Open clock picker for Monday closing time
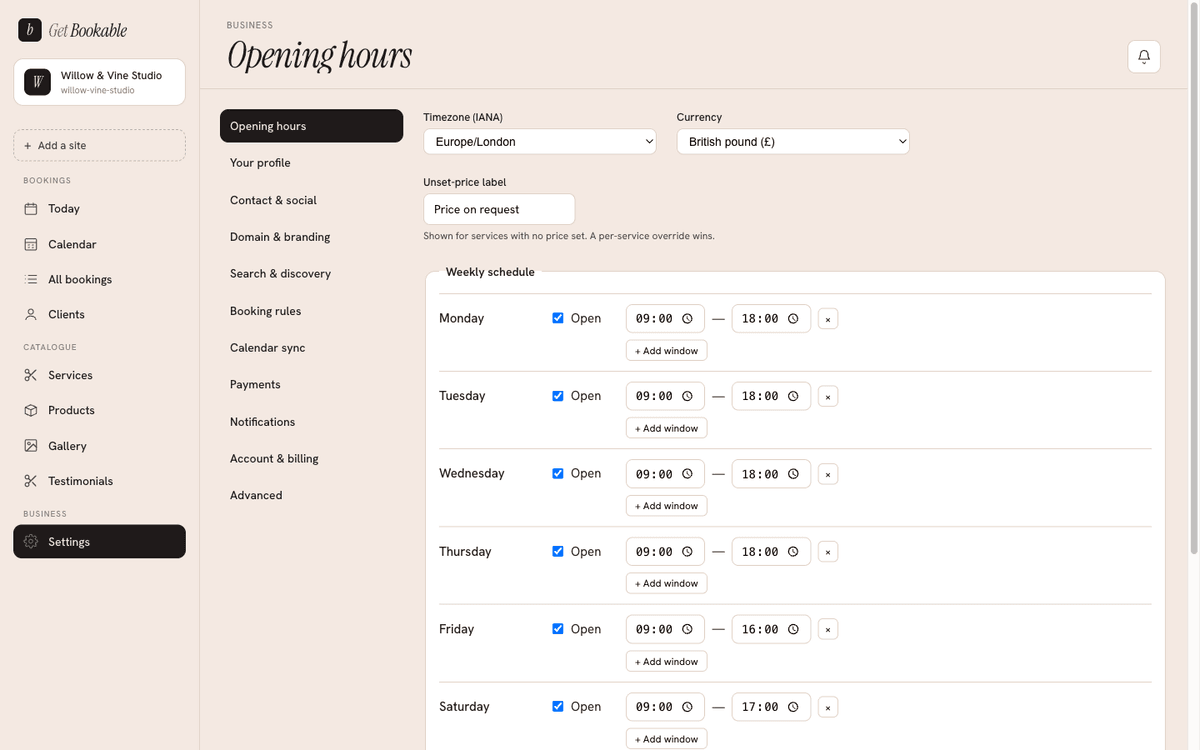 [x=793, y=319]
